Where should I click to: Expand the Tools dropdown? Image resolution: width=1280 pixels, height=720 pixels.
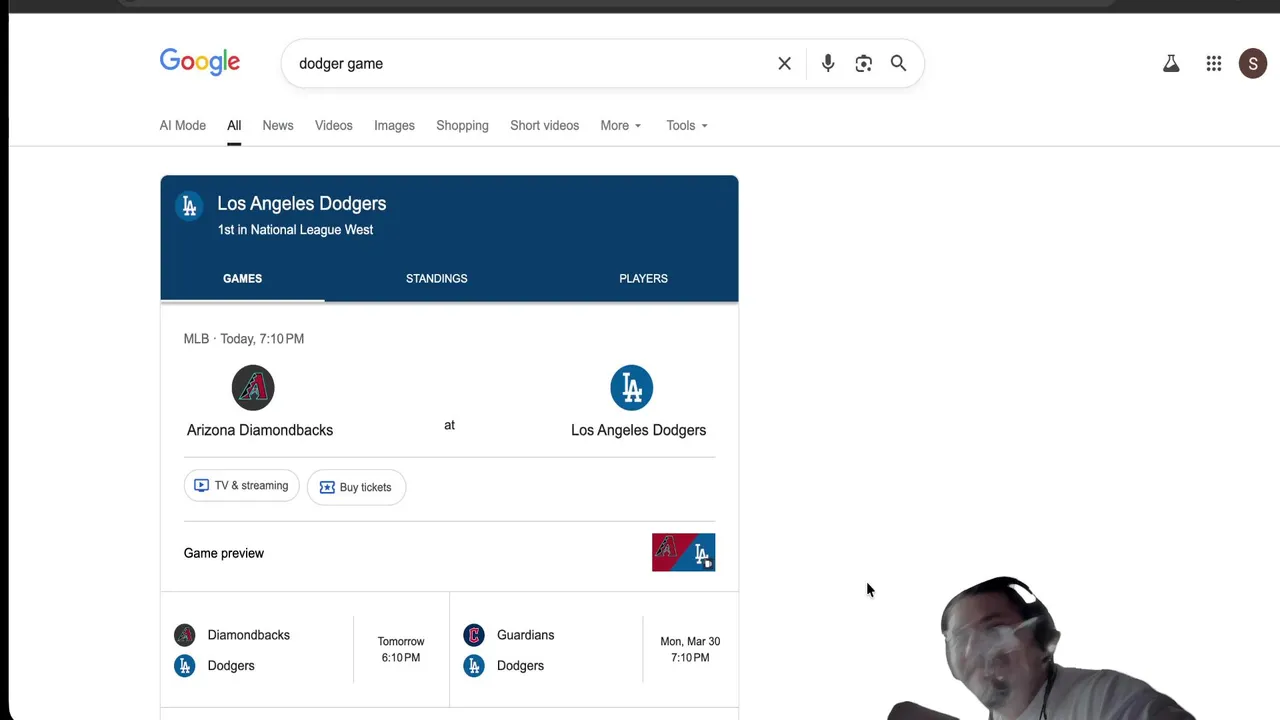(687, 126)
